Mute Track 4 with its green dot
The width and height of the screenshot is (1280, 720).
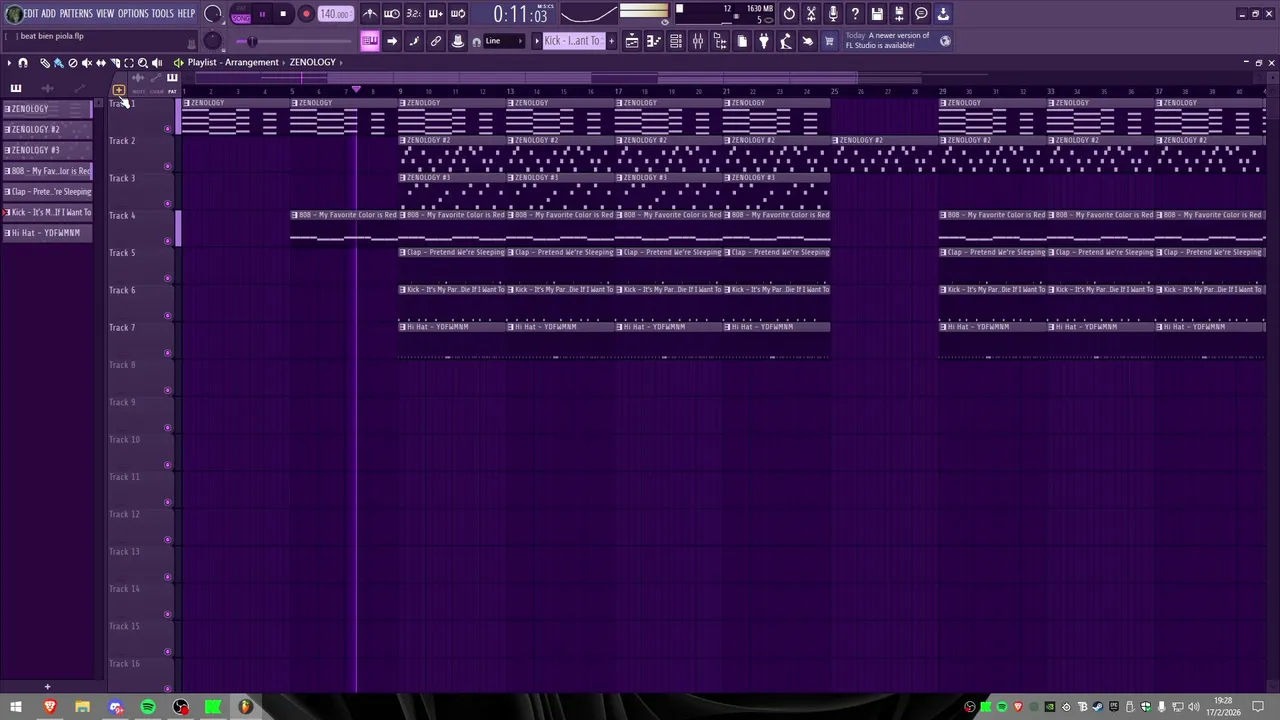[167, 241]
